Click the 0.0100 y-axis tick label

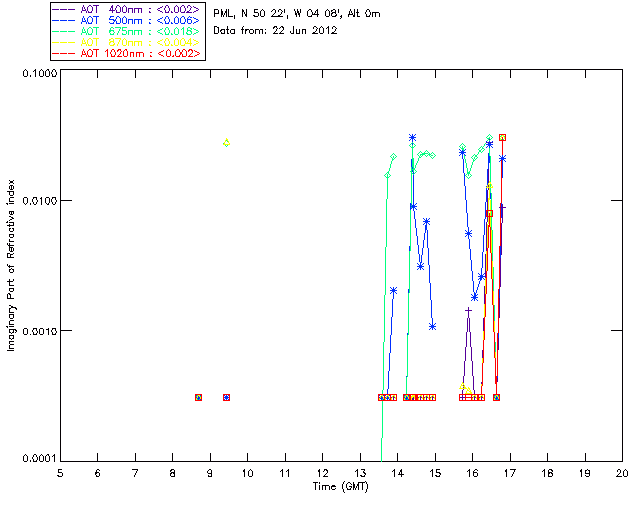click(x=39, y=201)
